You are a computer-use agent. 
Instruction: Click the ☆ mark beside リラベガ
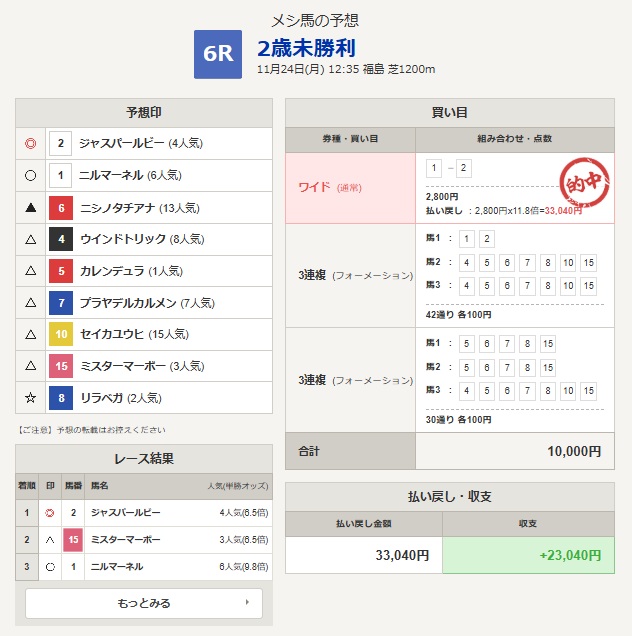coord(30,398)
